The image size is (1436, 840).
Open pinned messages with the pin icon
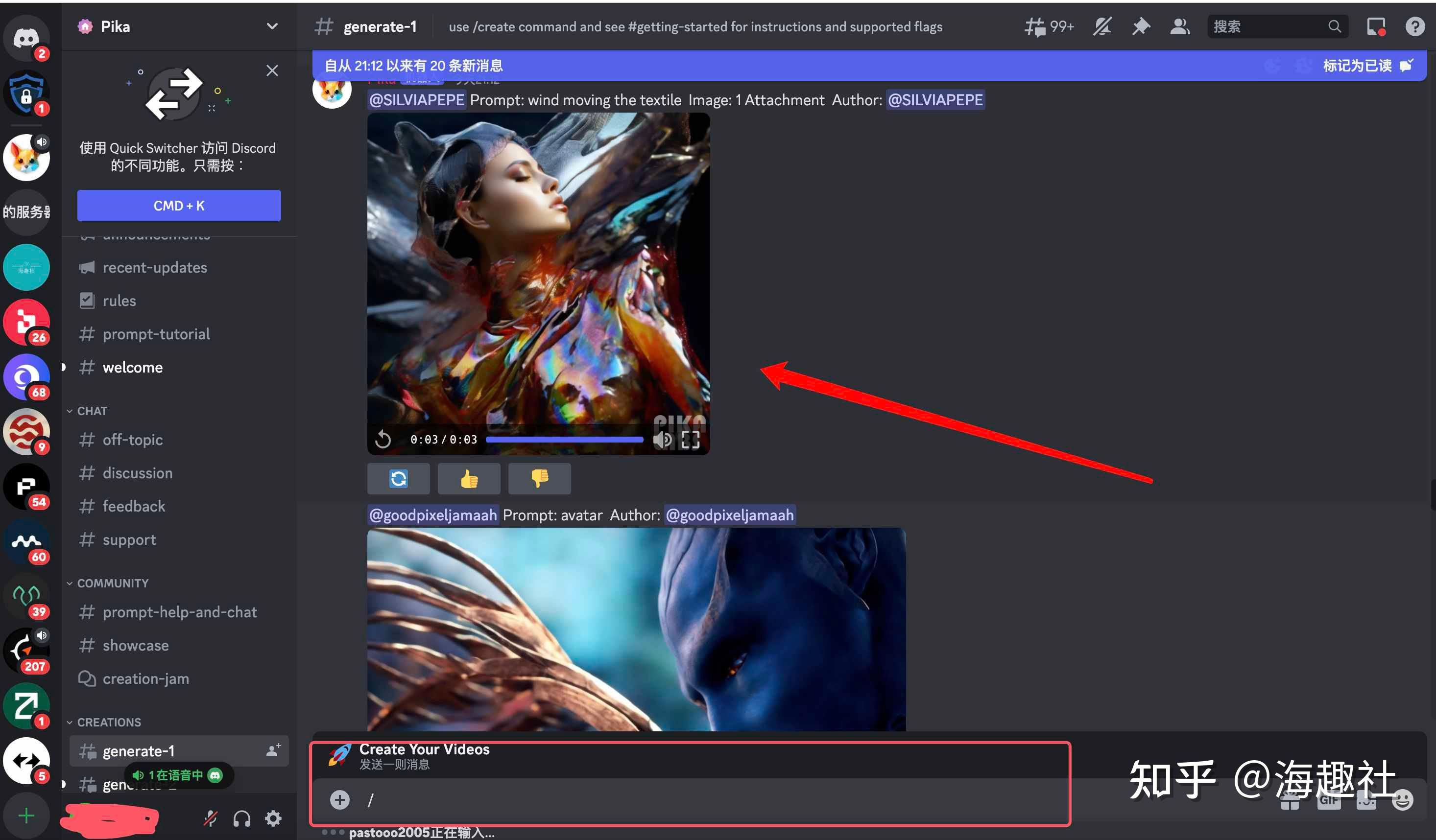coord(1140,26)
